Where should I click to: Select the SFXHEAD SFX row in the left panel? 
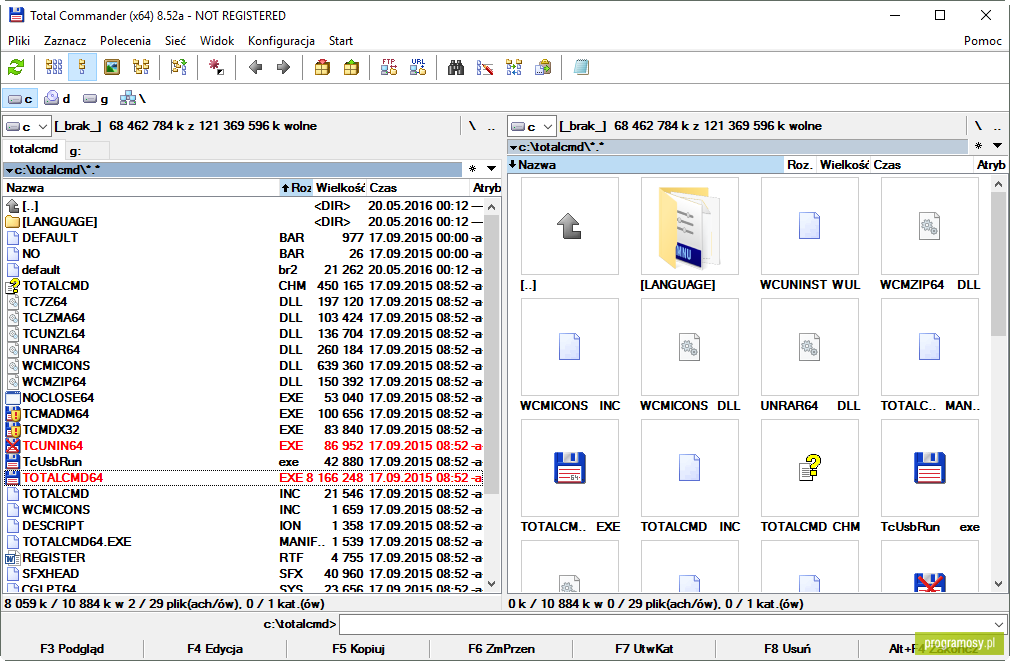point(243,574)
